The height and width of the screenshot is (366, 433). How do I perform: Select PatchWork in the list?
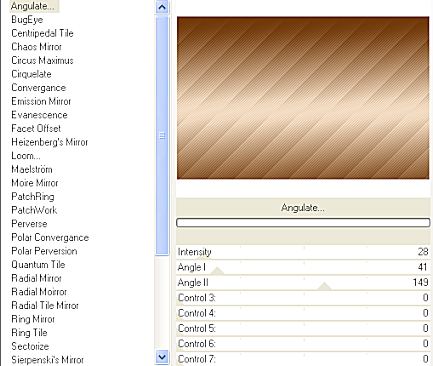(x=34, y=210)
